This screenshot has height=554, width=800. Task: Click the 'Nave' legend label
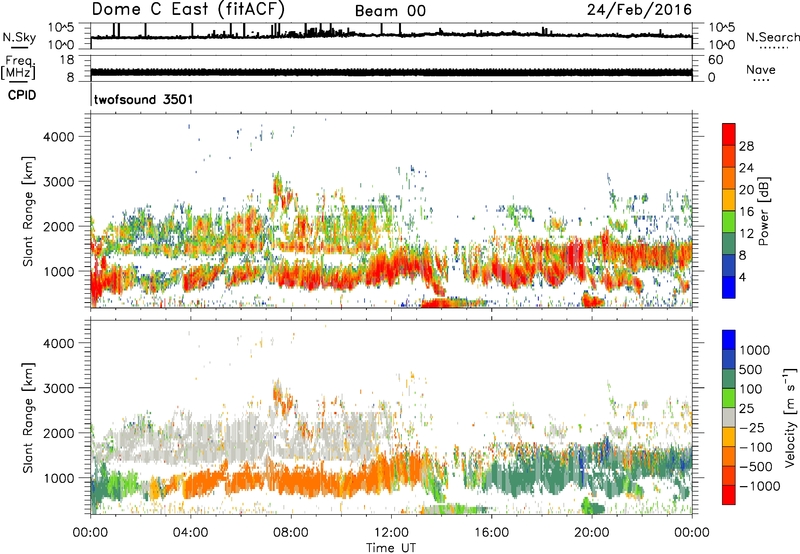click(761, 69)
